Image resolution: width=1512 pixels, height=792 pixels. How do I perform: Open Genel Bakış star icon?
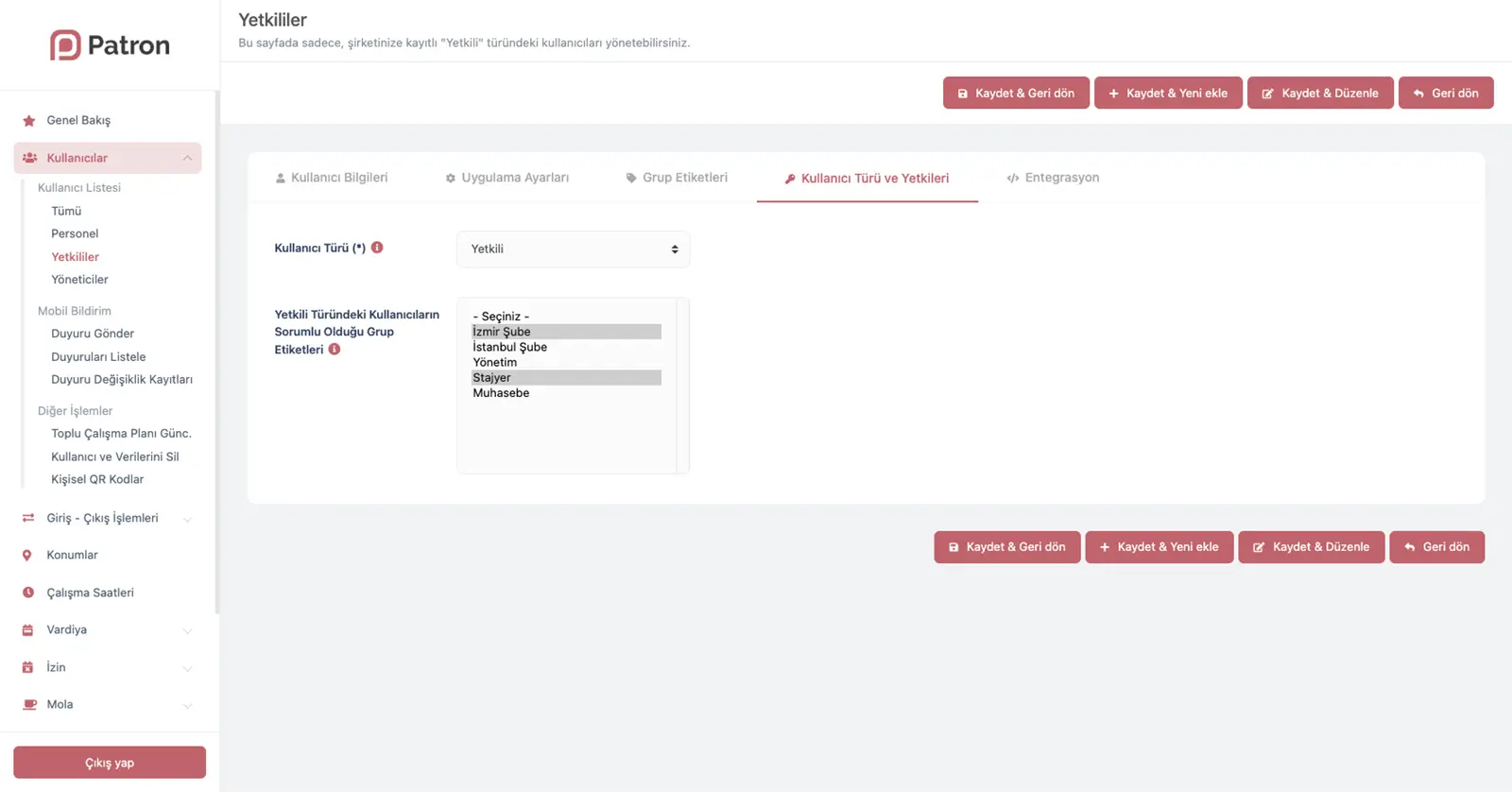[x=28, y=121]
